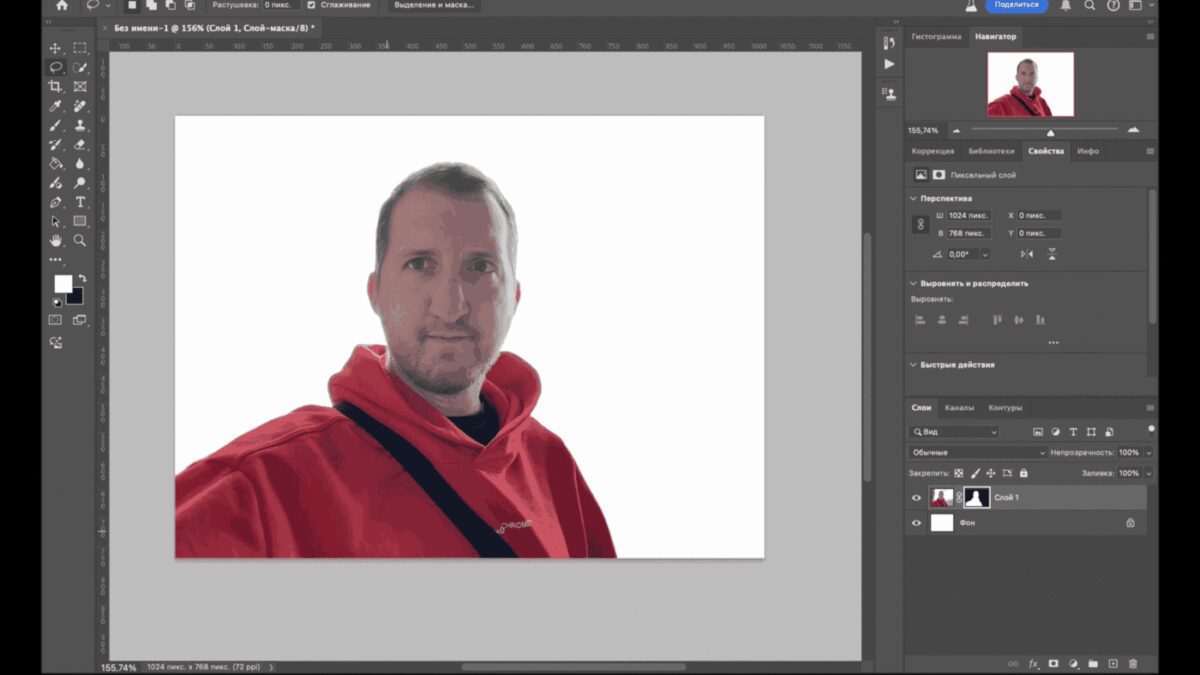Screen dimensions: 1200x675
Task: Open the Непрозрачность opacity dropdown arrow
Action: [1148, 453]
